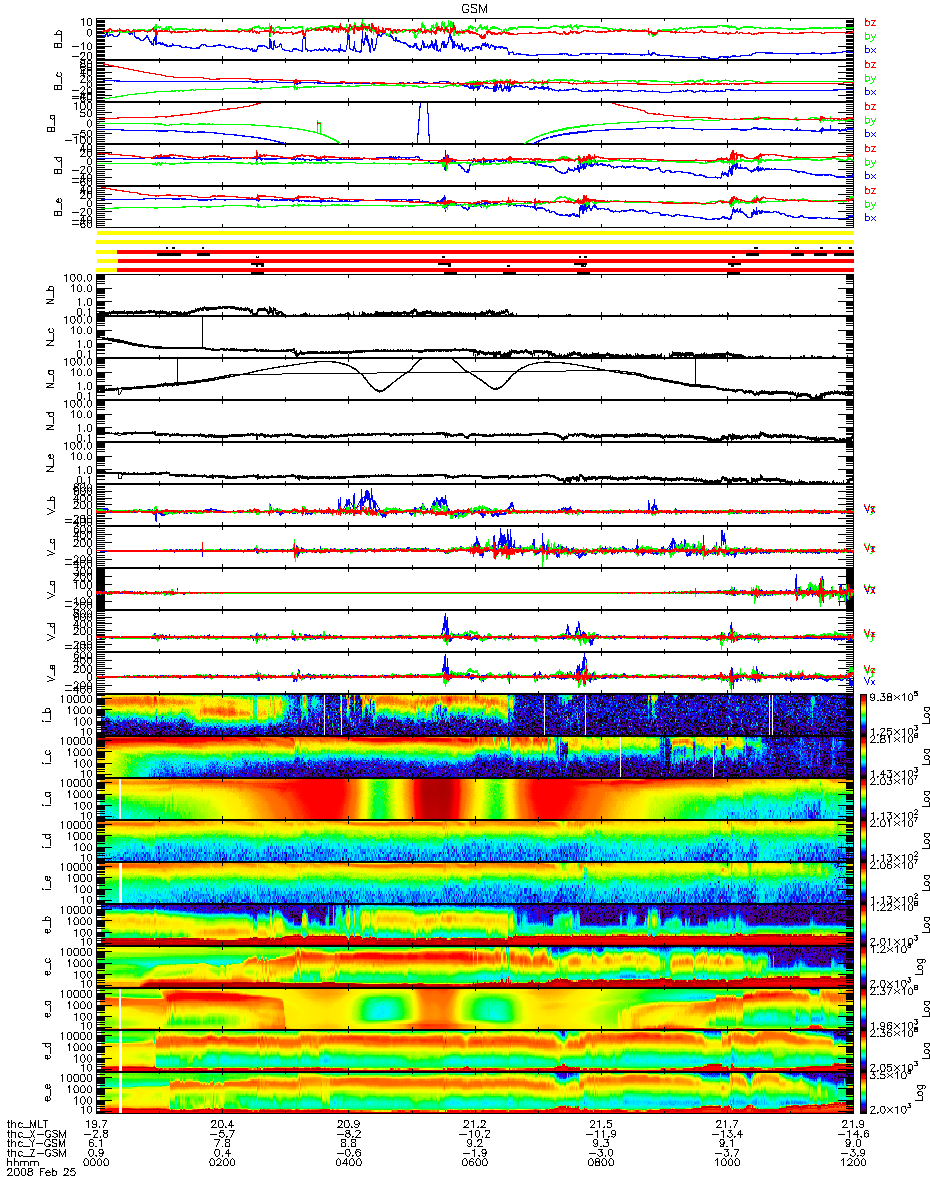Click the red 'bz' legend of B_b panel

(x=870, y=22)
